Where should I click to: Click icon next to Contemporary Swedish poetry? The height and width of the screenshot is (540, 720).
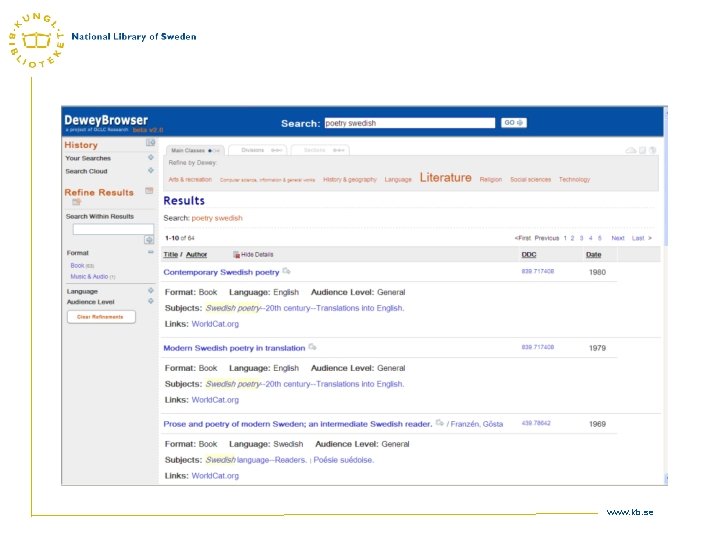(287, 271)
